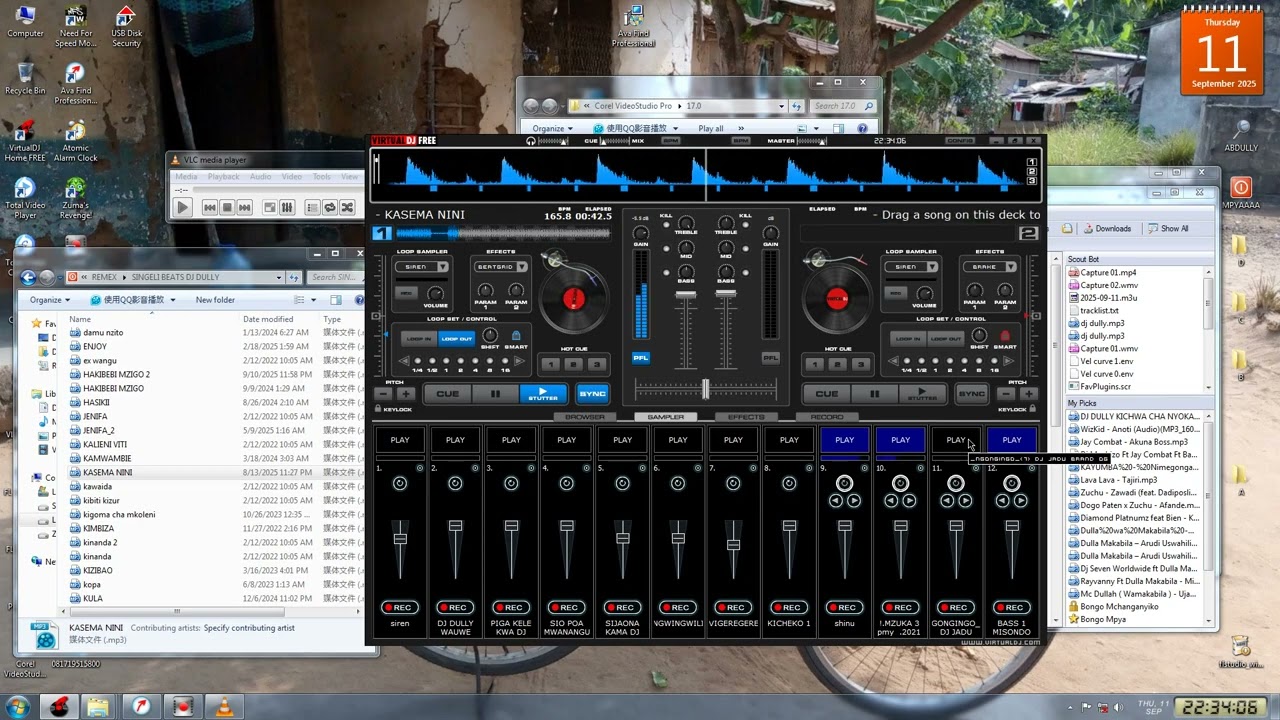
Task: Trigger deck 2 hot cue 2
Action: [837, 365]
